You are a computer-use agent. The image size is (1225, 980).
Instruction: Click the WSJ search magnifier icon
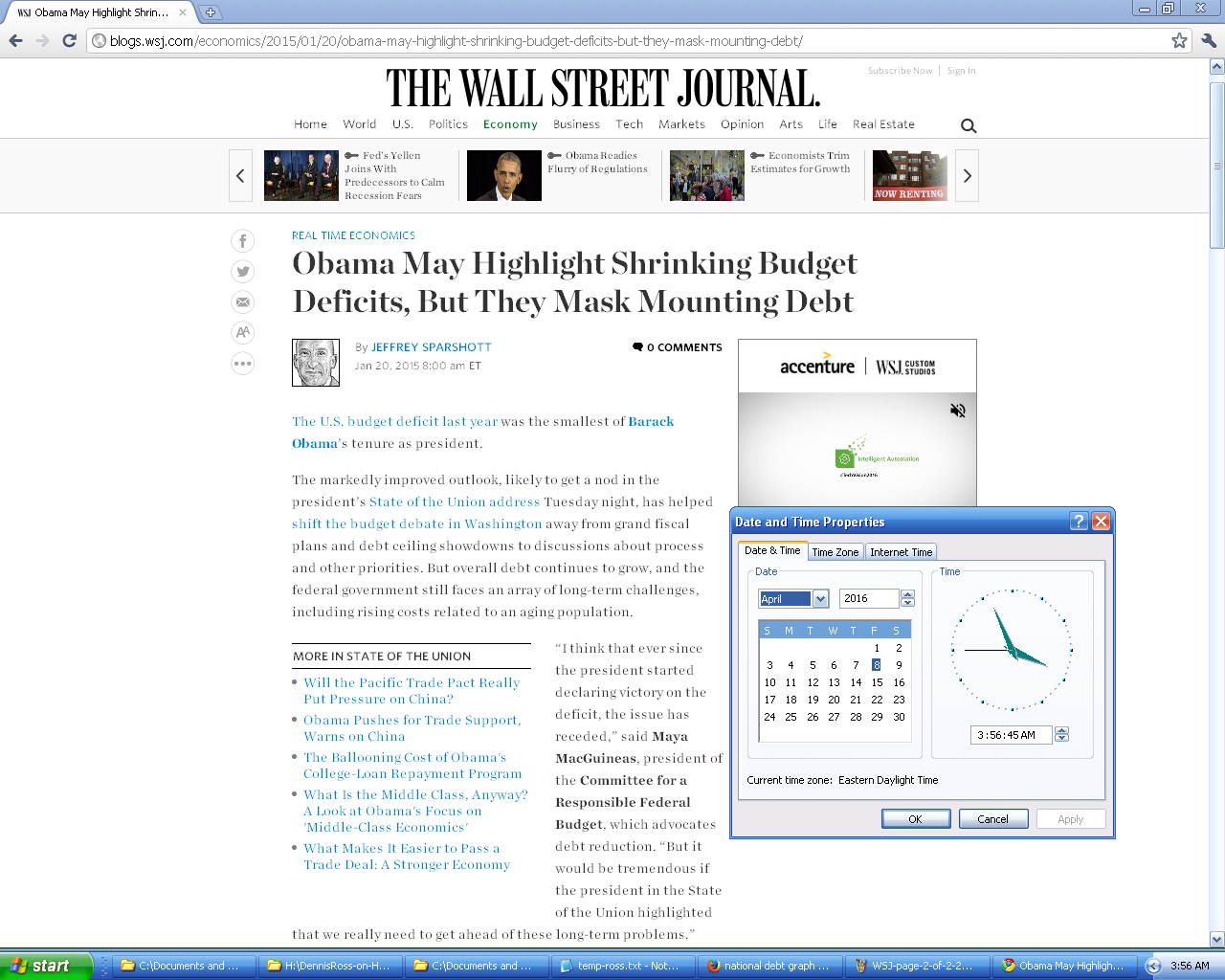pos(969,125)
